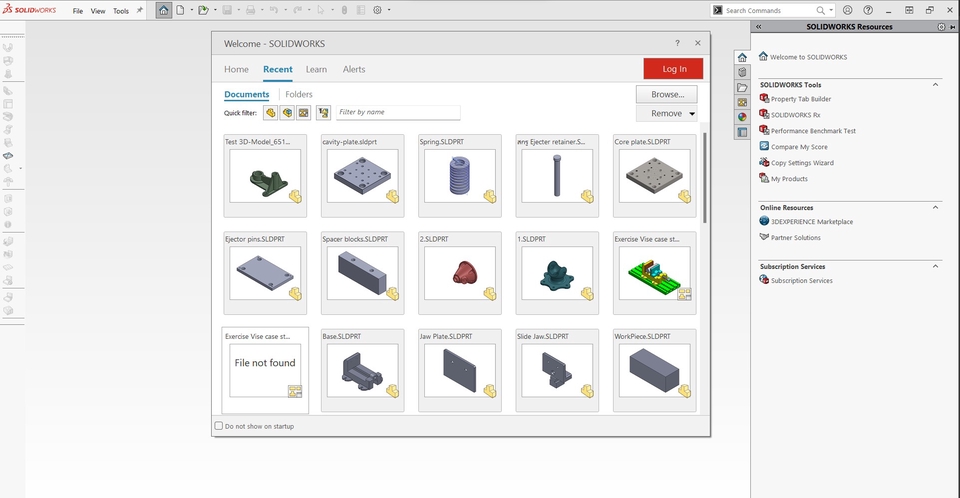Viewport: 960px width, 498px height.
Task: Open the Search Commands dropdown arrow
Action: click(x=831, y=10)
